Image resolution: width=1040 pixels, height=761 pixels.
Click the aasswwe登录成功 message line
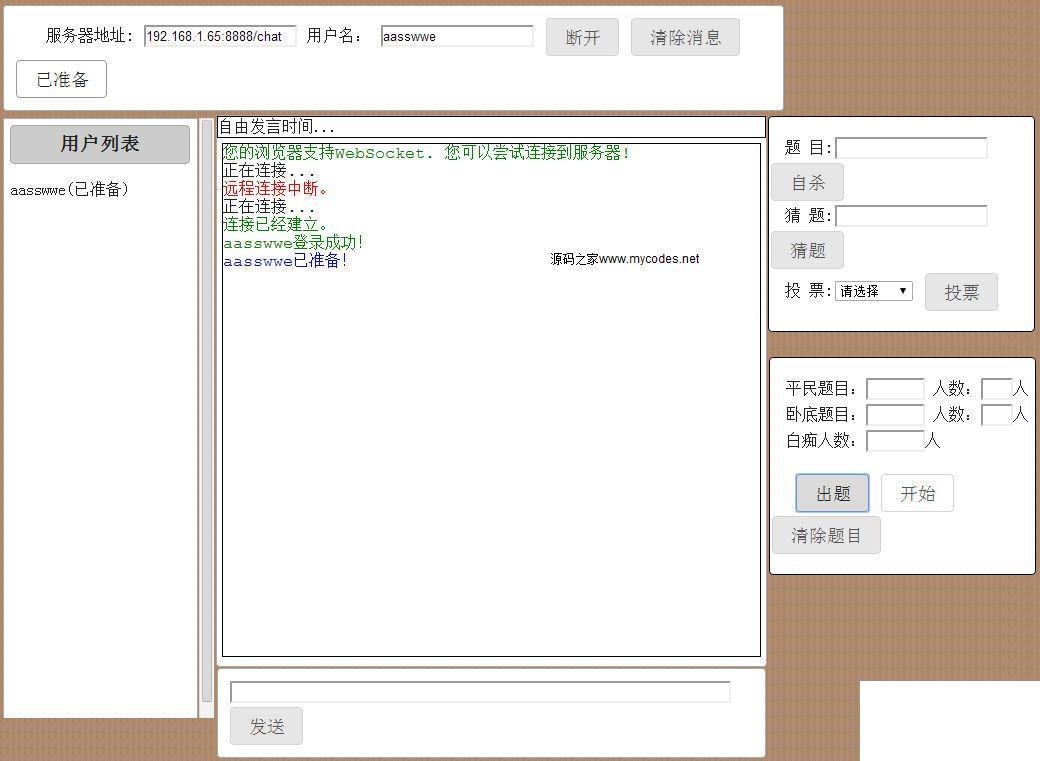pyautogui.click(x=293, y=243)
